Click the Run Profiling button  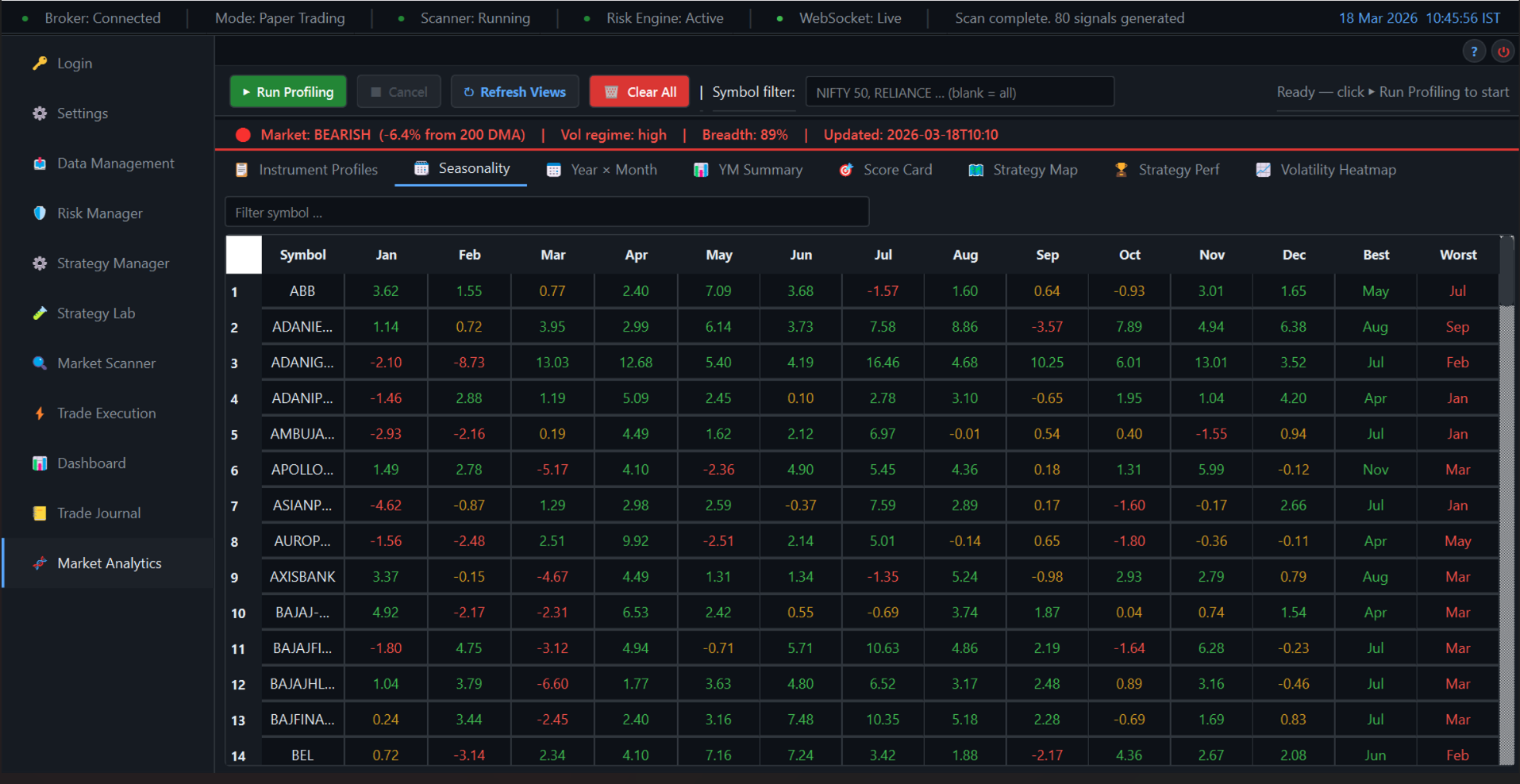[x=287, y=91]
